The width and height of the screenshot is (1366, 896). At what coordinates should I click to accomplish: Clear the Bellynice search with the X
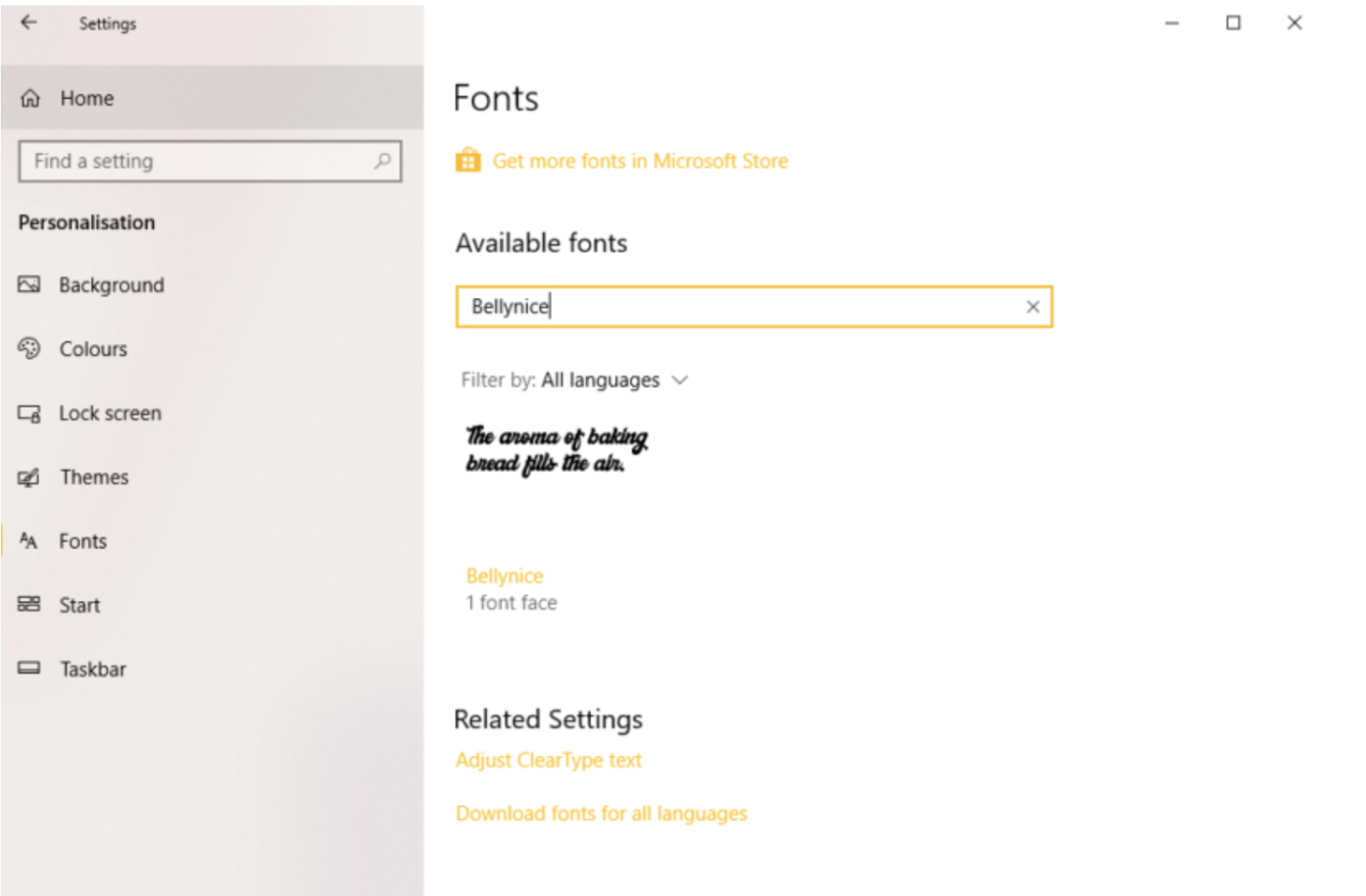tap(1033, 307)
